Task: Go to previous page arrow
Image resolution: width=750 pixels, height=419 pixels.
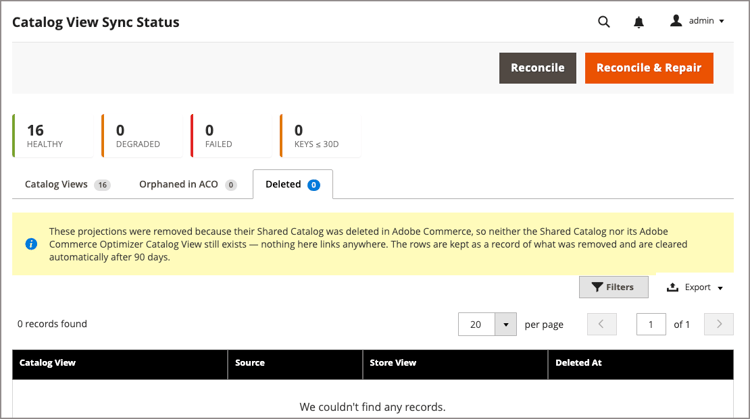Action: coord(602,324)
